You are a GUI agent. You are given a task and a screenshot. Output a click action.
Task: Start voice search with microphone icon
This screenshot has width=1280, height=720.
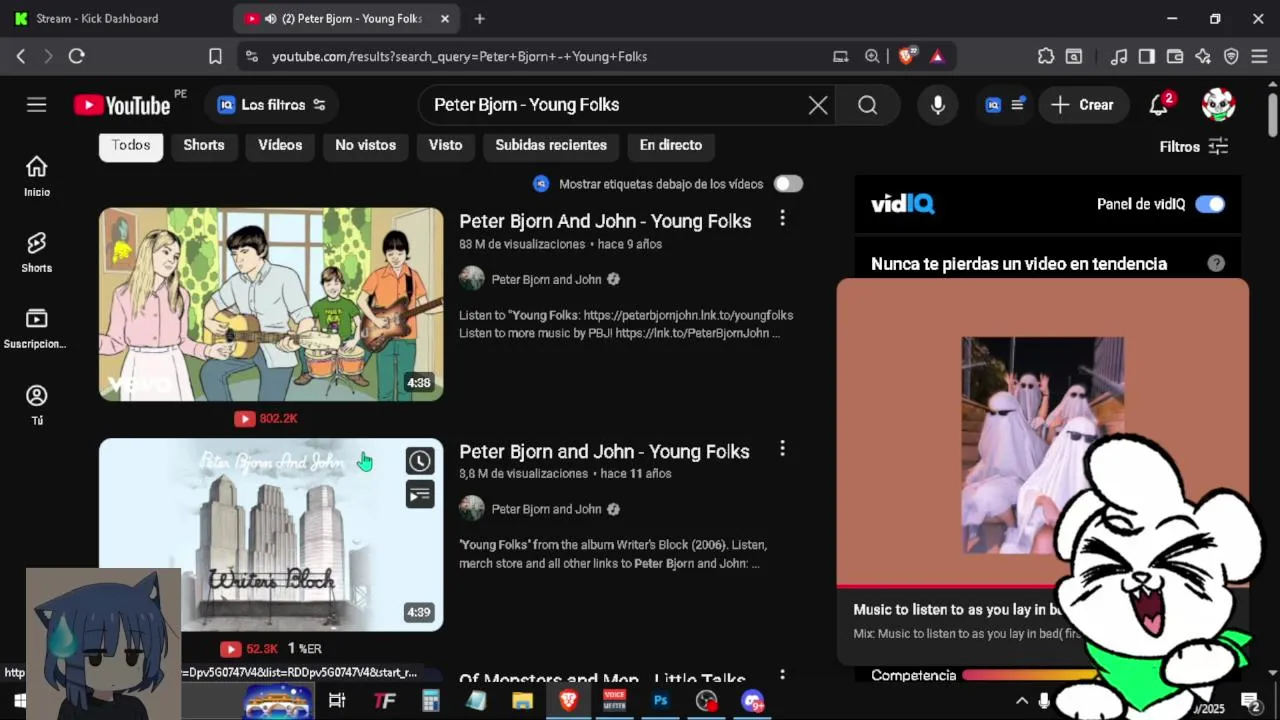tap(938, 105)
